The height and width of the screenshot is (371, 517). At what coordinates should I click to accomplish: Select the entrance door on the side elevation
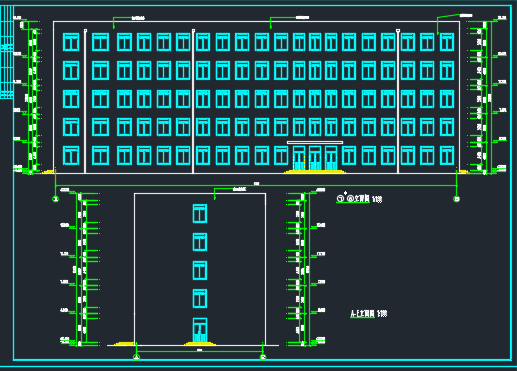(200, 330)
